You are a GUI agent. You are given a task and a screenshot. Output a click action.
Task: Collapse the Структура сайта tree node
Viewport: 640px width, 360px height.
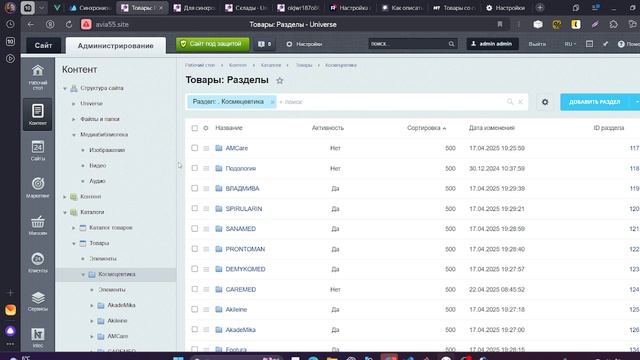[x=64, y=88]
